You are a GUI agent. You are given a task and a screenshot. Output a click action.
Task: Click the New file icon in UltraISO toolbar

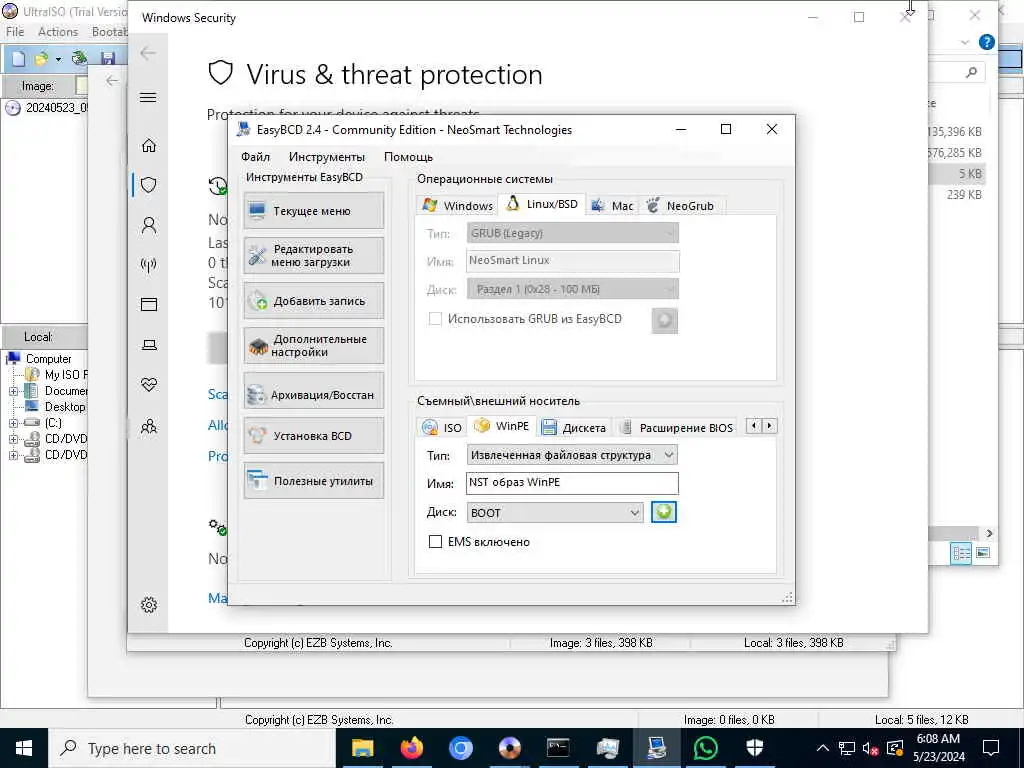[18, 59]
